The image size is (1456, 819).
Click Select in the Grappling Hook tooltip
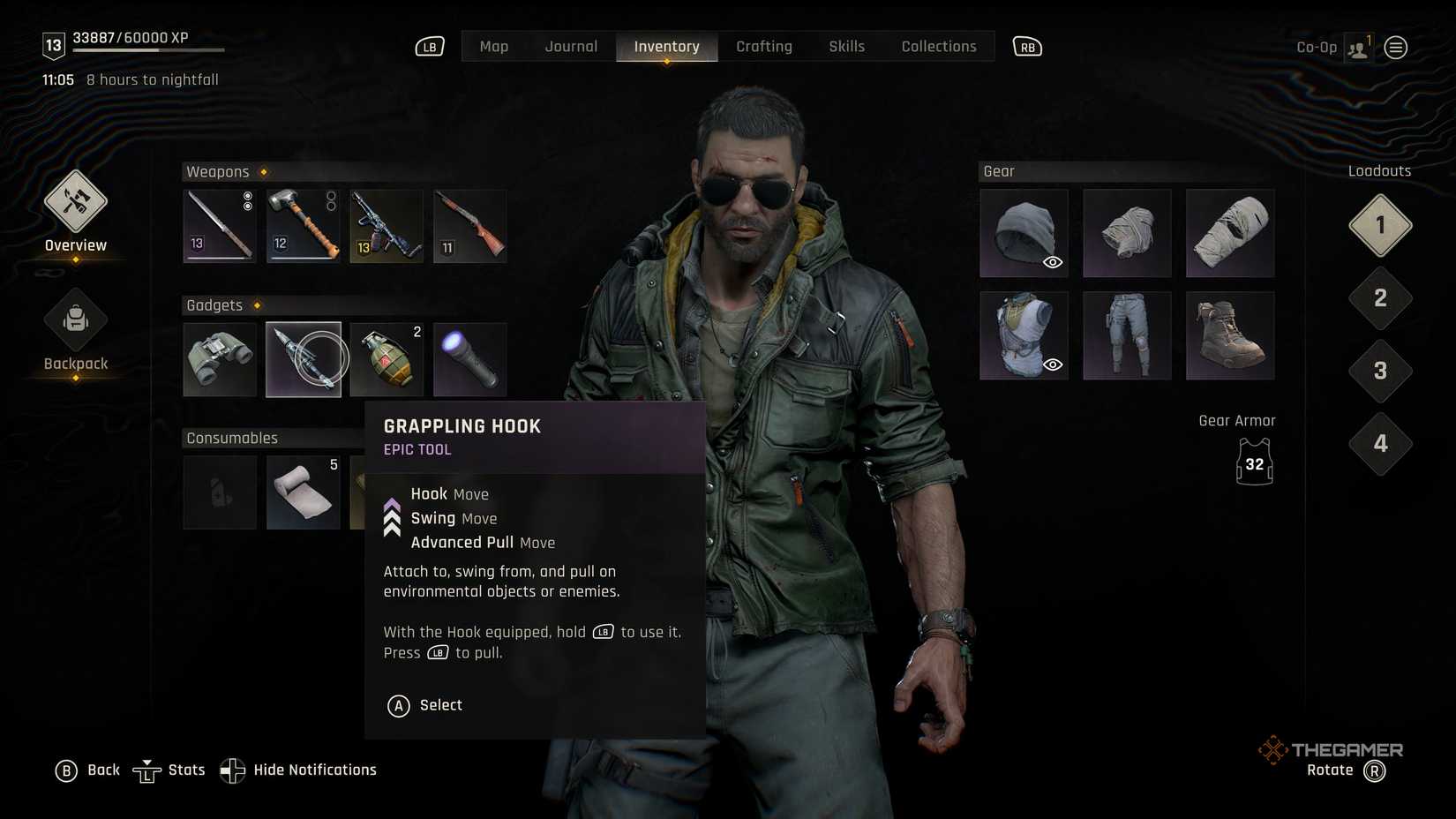425,705
